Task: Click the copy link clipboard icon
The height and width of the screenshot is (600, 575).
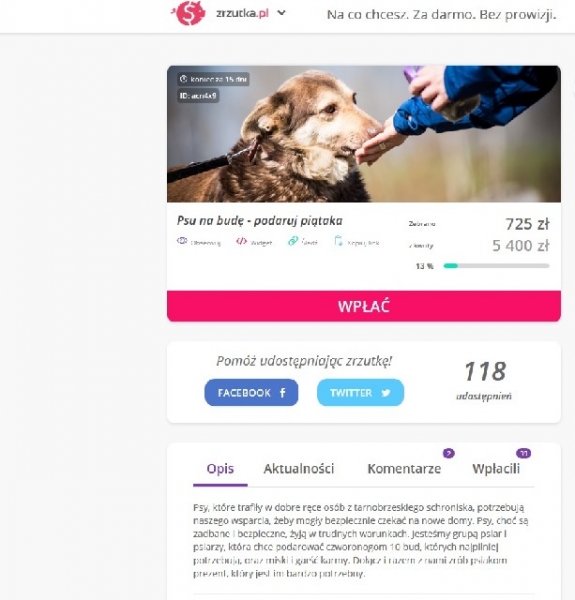Action: (338, 241)
